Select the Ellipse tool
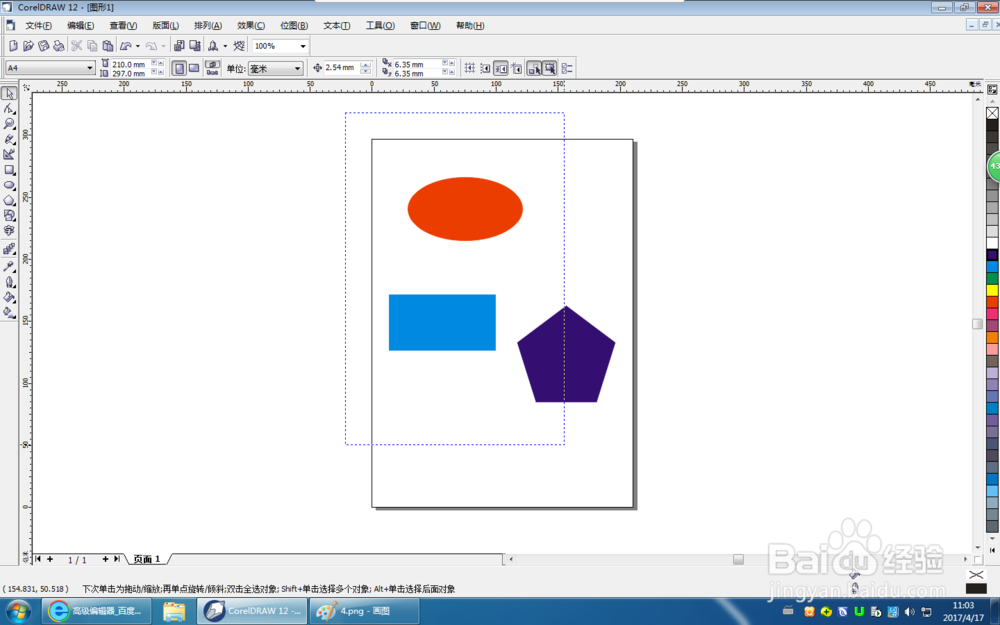This screenshot has width=1000, height=625. coord(9,185)
